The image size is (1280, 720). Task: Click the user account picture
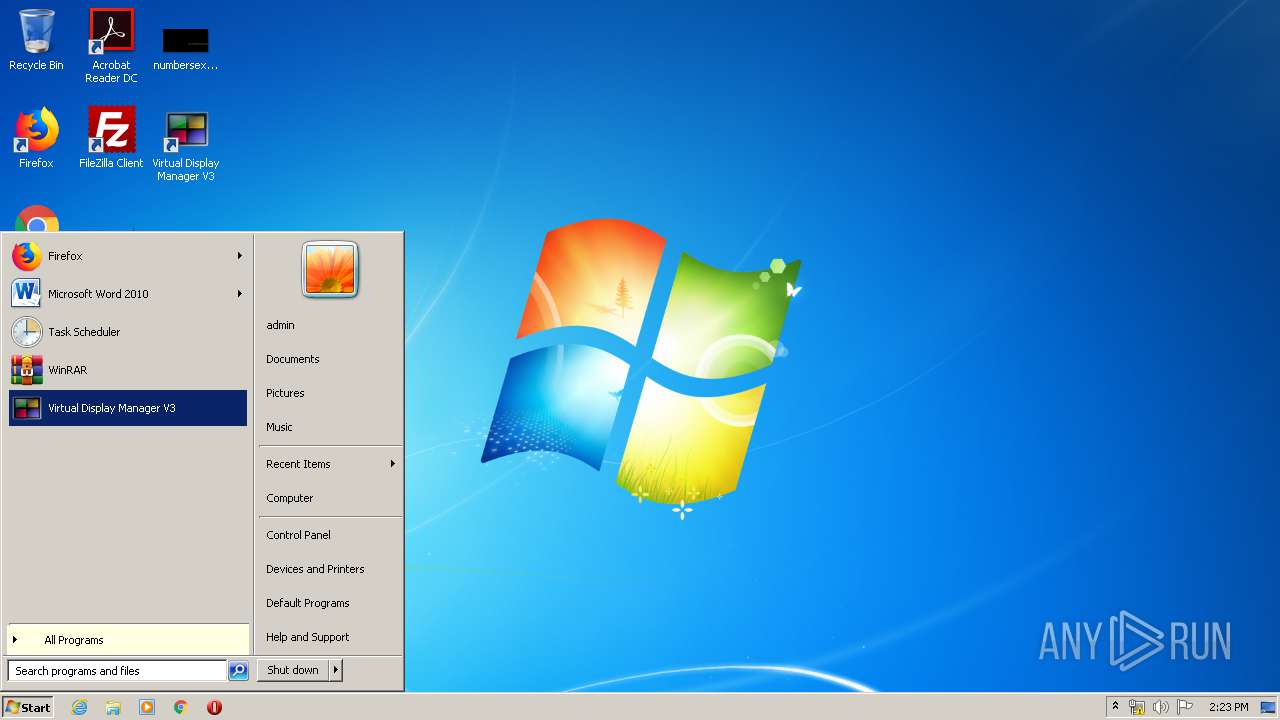pyautogui.click(x=330, y=270)
